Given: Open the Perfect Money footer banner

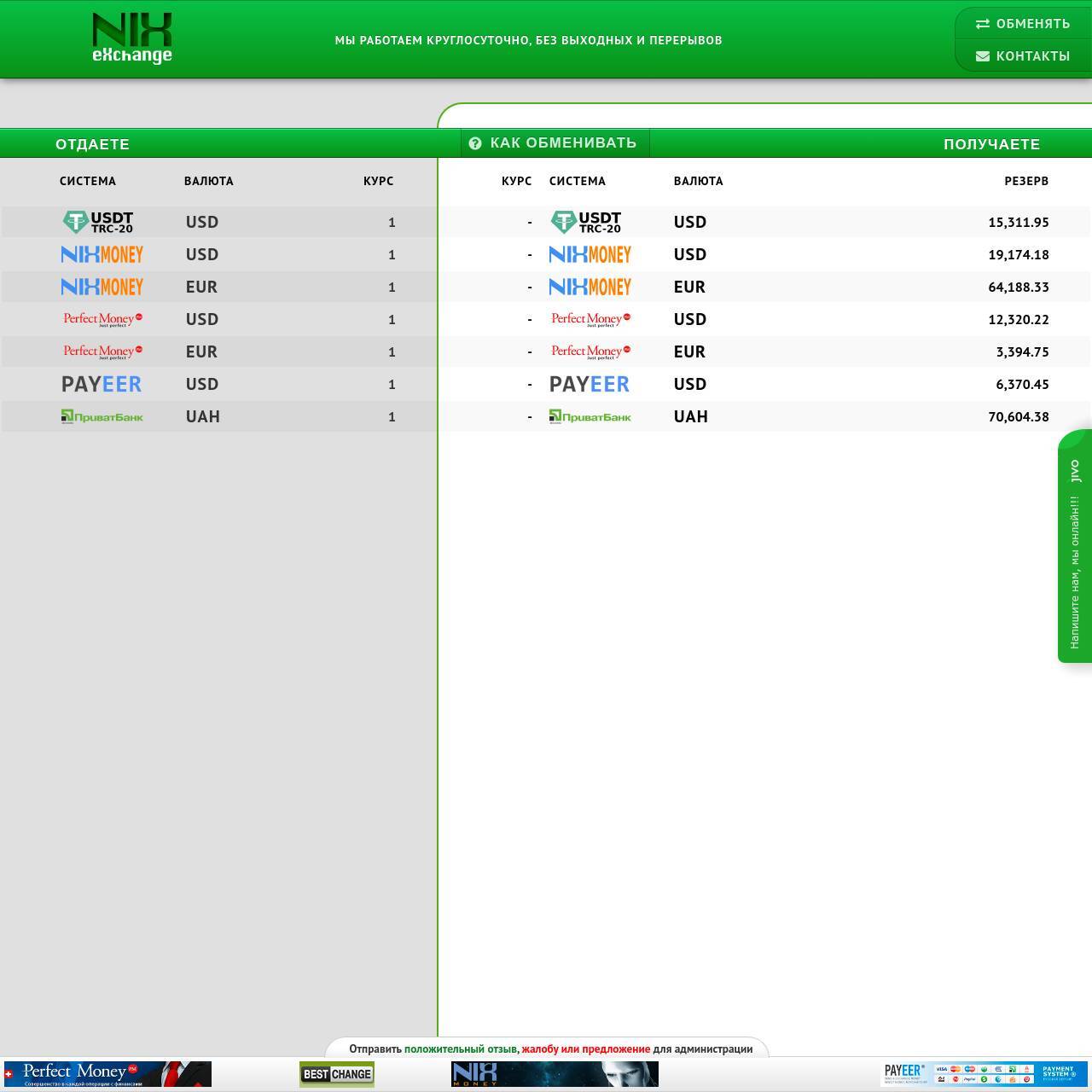Looking at the screenshot, I should tap(107, 1074).
